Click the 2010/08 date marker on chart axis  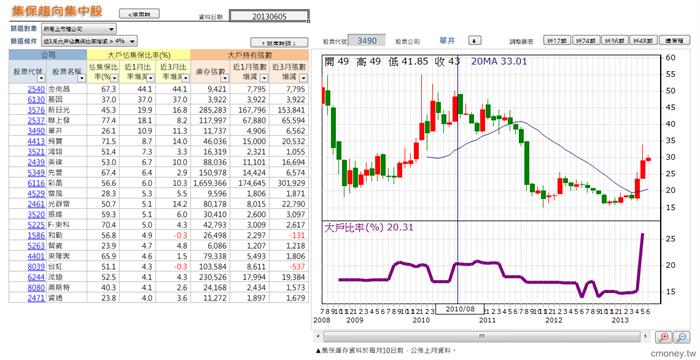(x=460, y=309)
